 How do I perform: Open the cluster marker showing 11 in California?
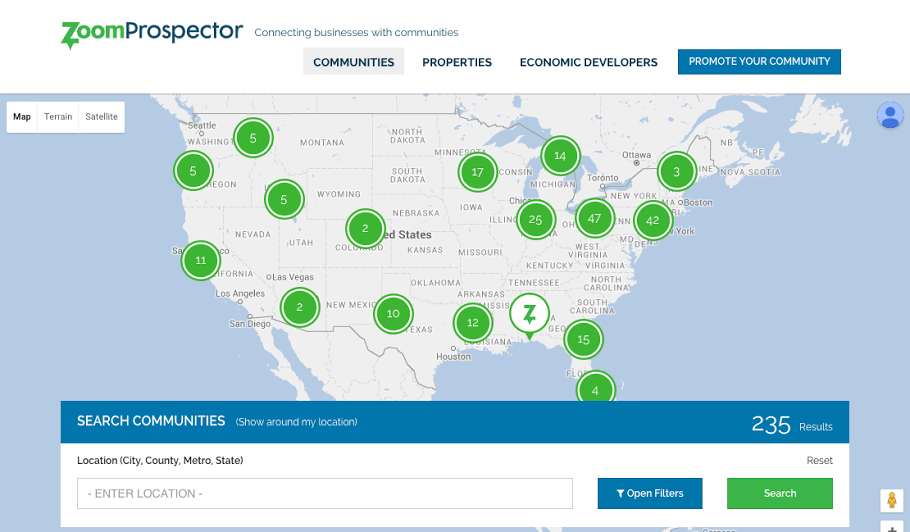tap(200, 260)
